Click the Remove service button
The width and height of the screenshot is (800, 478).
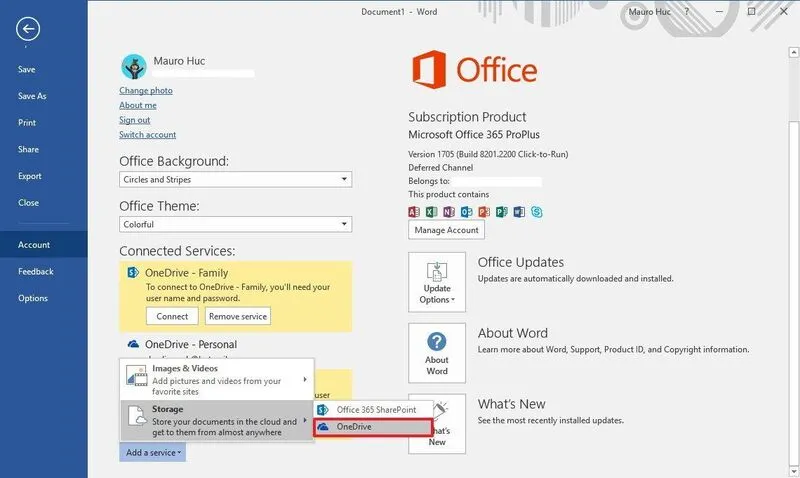238,316
